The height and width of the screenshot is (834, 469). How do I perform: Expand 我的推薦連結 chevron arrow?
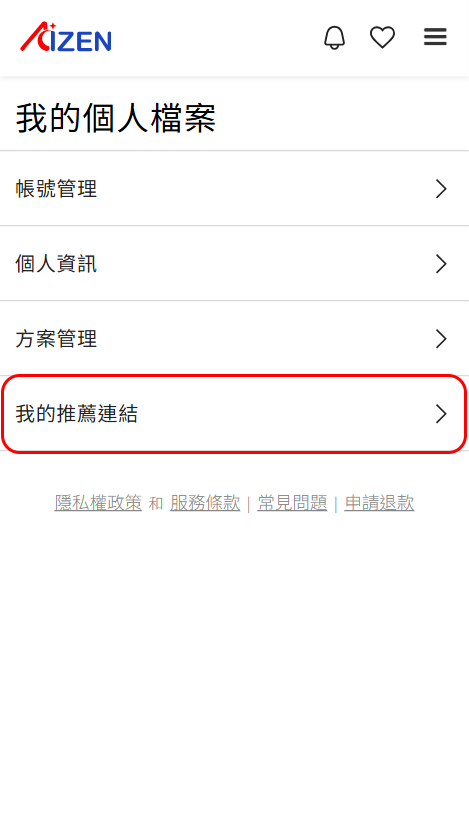[441, 414]
